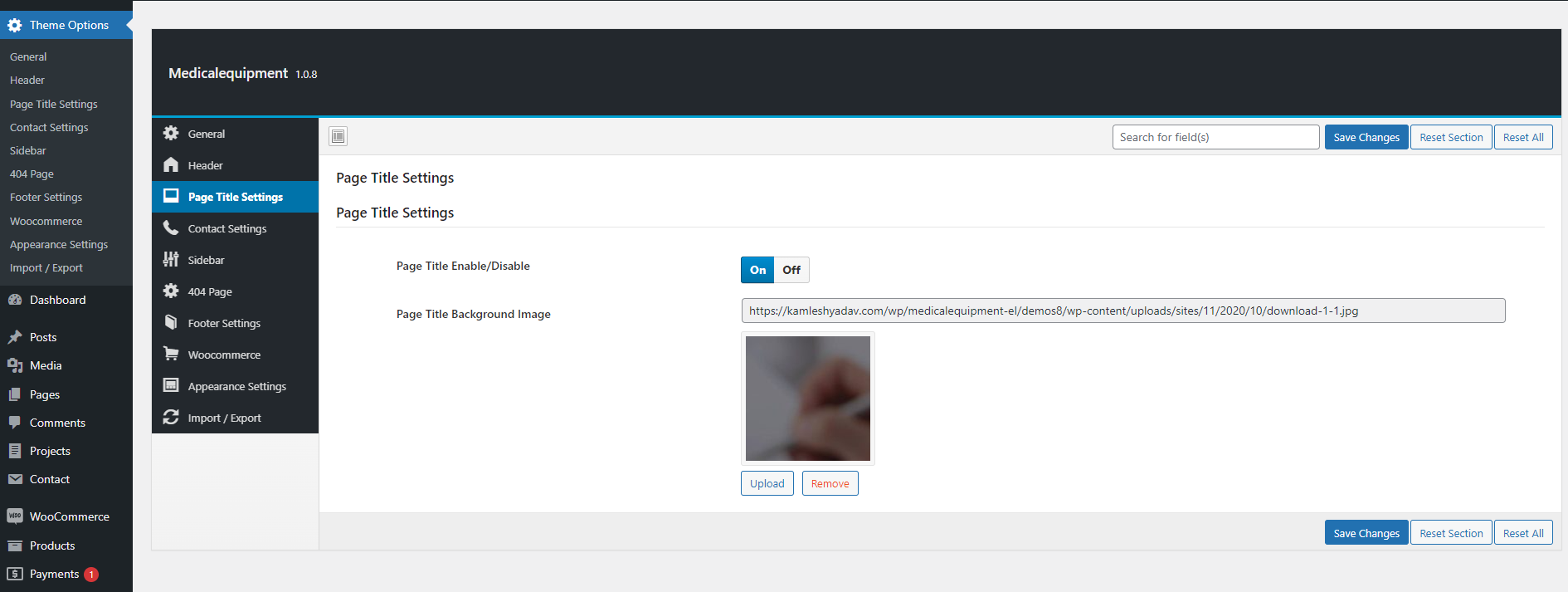
Task: Click the expand-all sections icon
Action: [338, 136]
